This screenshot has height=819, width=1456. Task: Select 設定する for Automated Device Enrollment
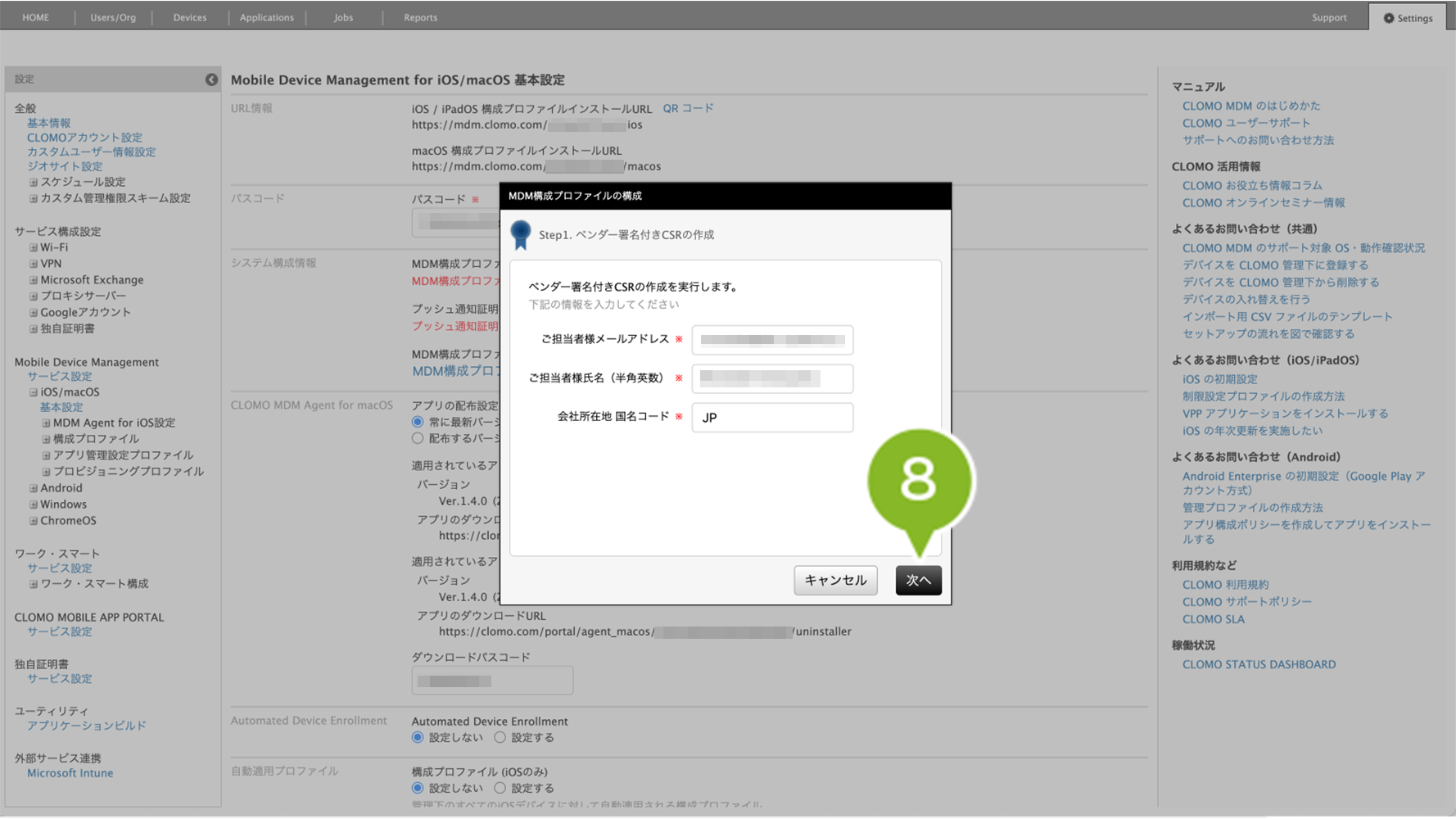pos(500,738)
